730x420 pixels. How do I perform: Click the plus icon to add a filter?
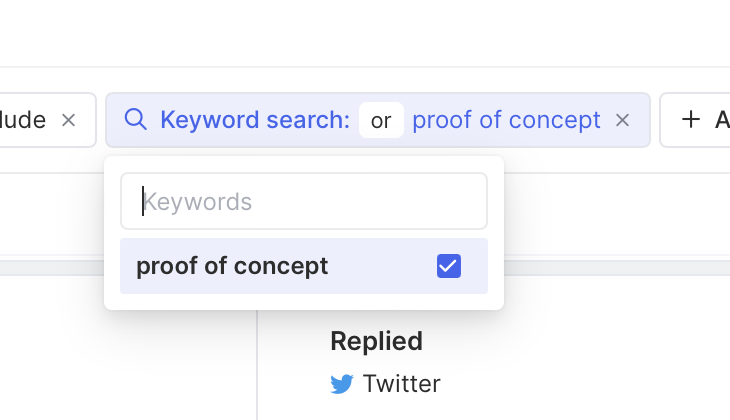[x=690, y=120]
